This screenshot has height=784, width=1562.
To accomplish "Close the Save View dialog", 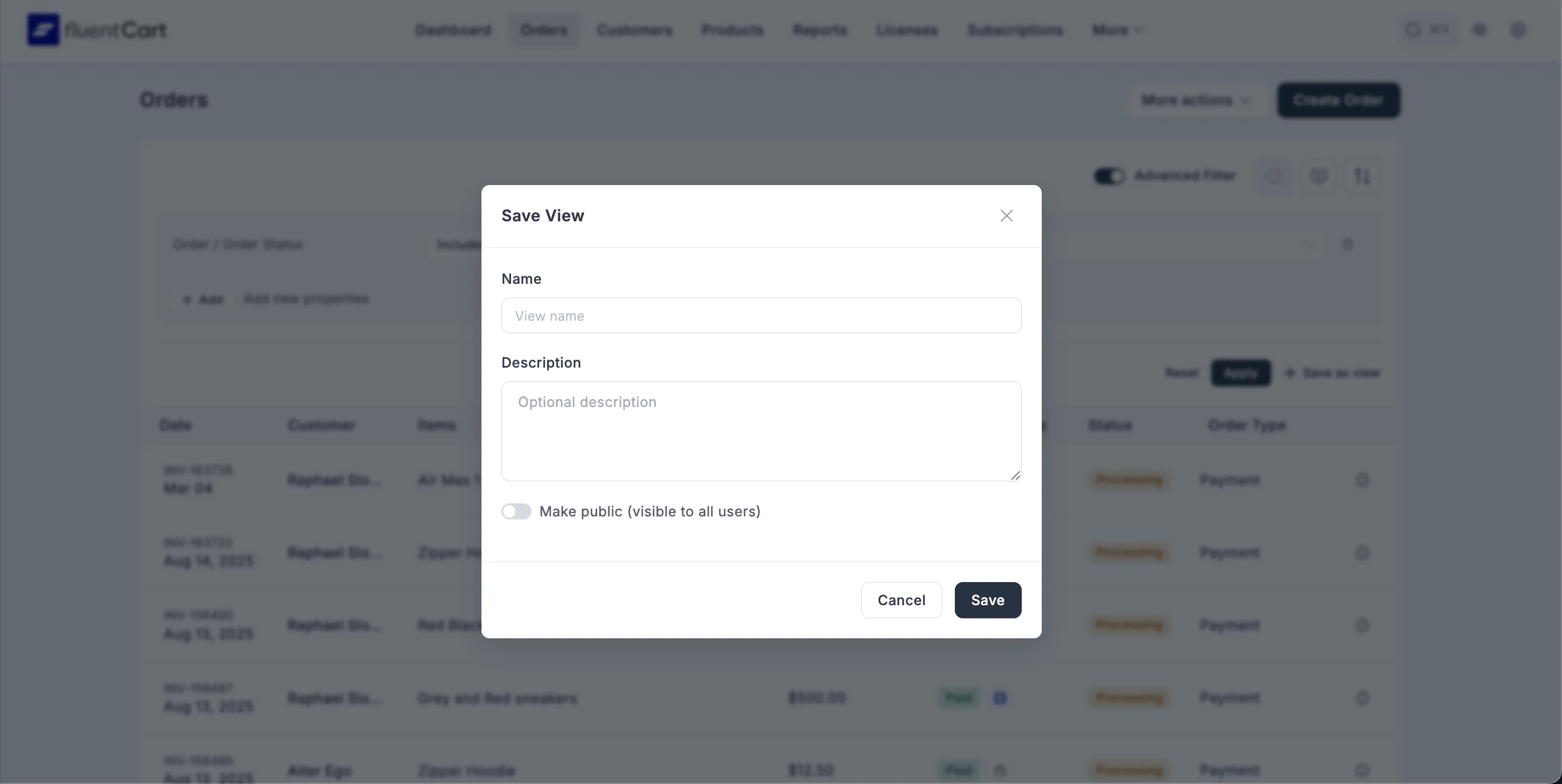I will tap(1006, 216).
